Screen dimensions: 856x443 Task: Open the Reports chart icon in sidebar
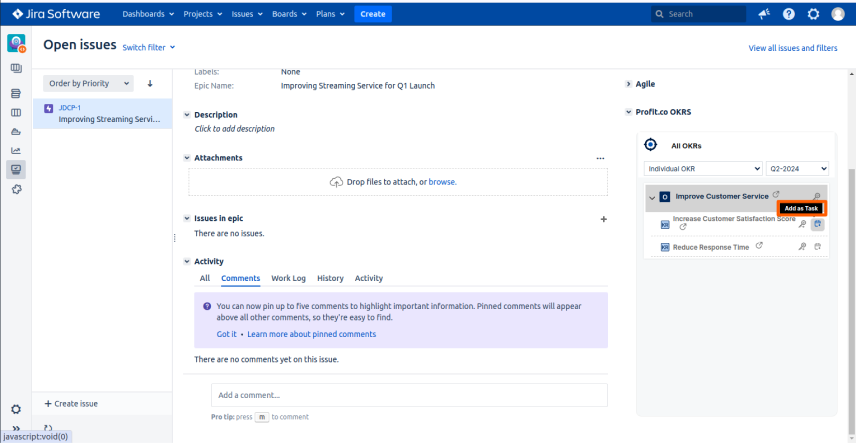[x=16, y=151]
